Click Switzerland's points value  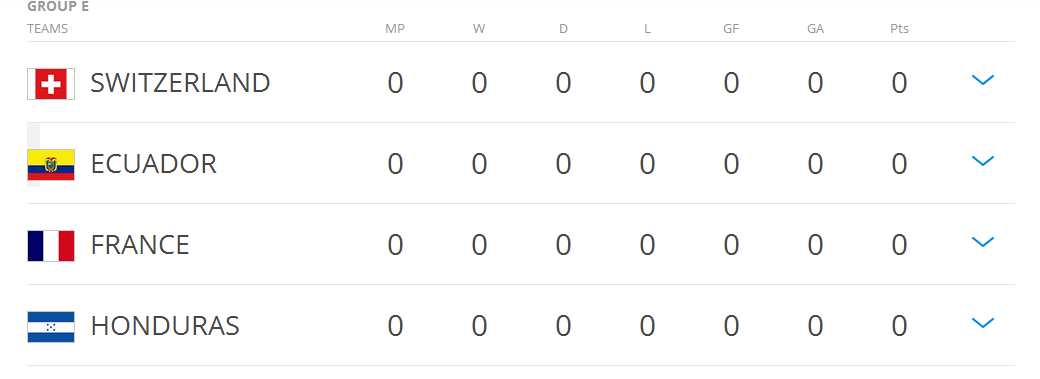click(899, 84)
